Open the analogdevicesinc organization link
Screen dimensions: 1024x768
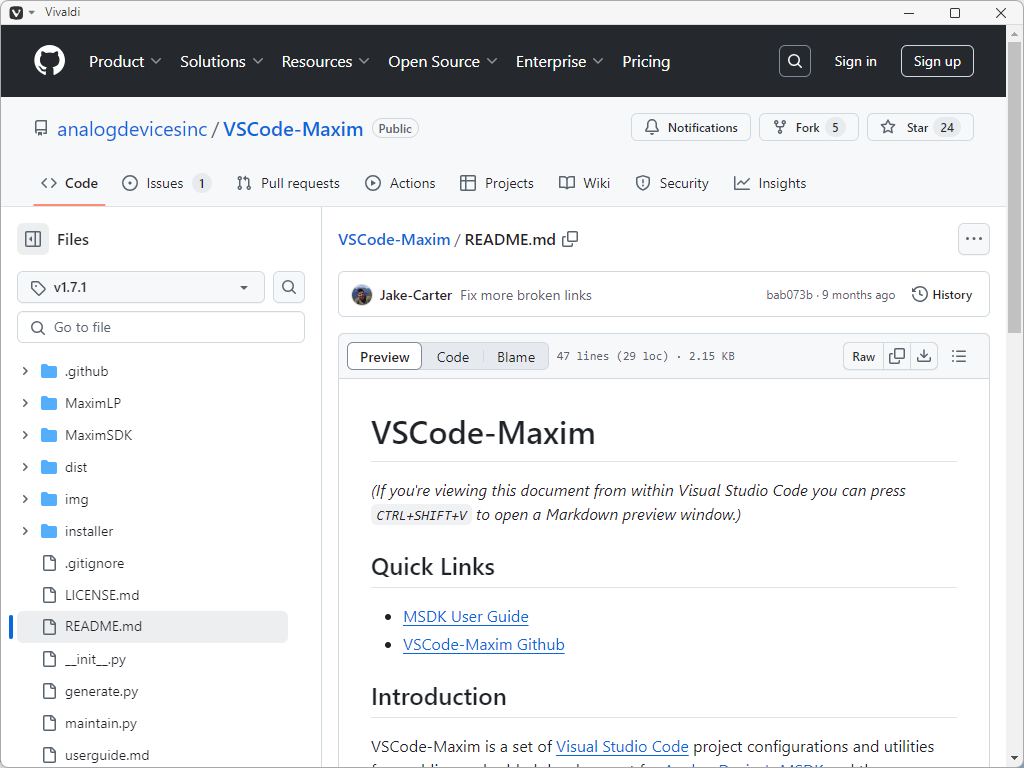point(132,129)
